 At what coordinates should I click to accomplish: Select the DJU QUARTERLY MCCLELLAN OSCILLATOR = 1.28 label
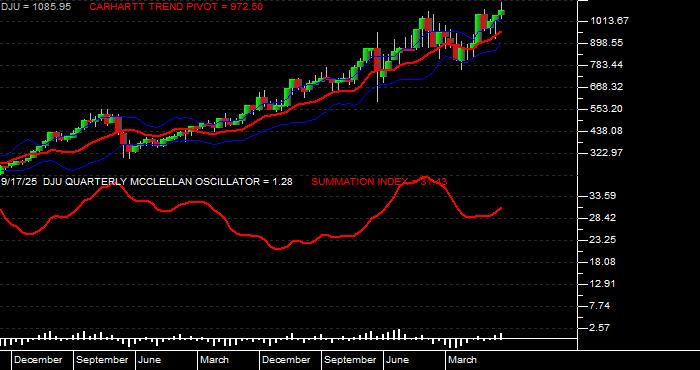[167, 182]
